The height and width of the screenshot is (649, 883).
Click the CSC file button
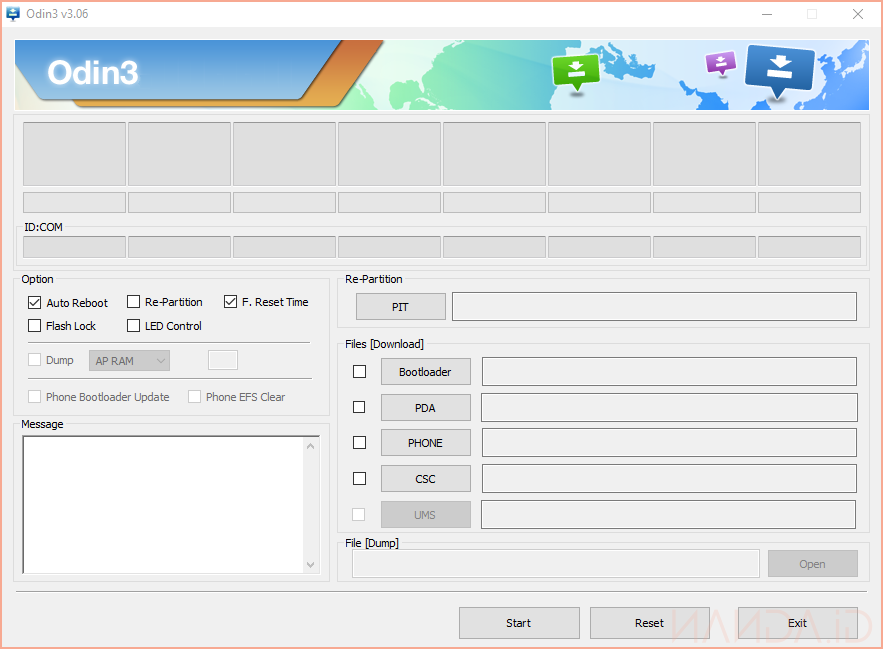[425, 479]
